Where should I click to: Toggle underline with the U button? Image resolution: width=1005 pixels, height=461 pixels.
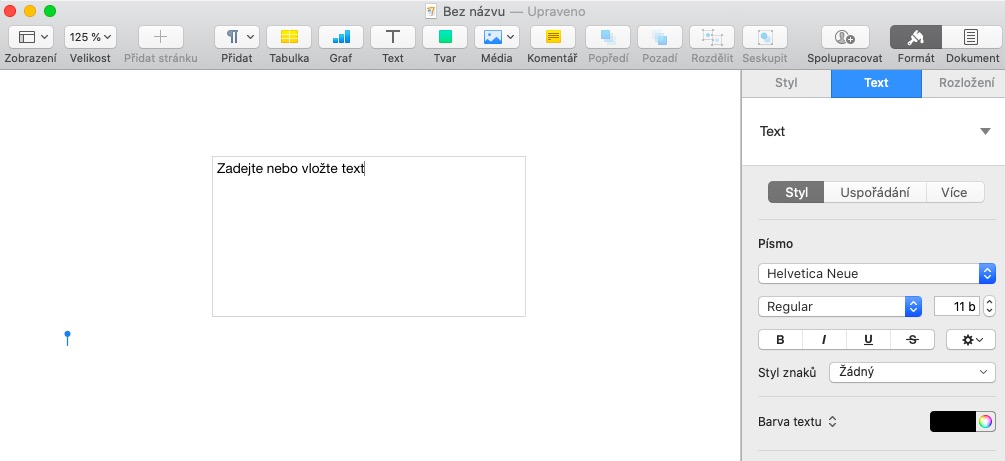[868, 340]
